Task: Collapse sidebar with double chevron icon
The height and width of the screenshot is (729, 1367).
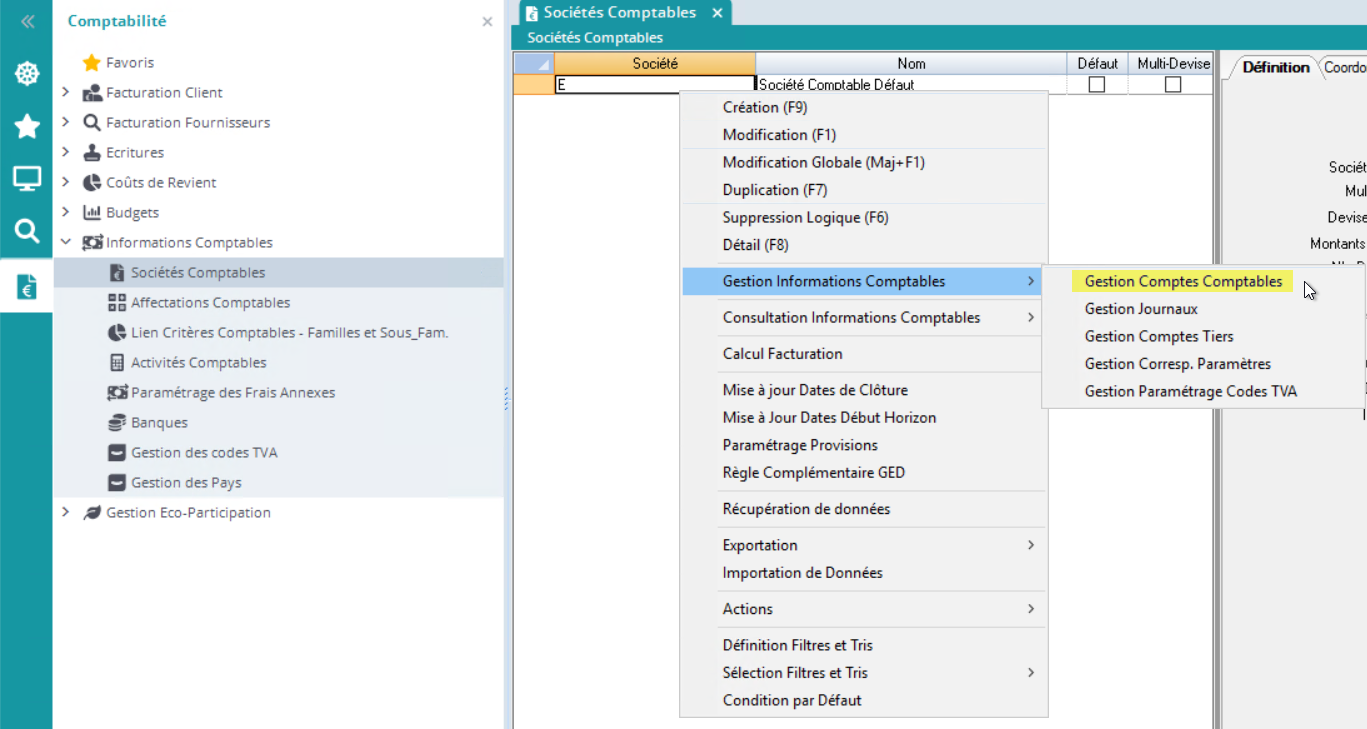Action: click(27, 21)
